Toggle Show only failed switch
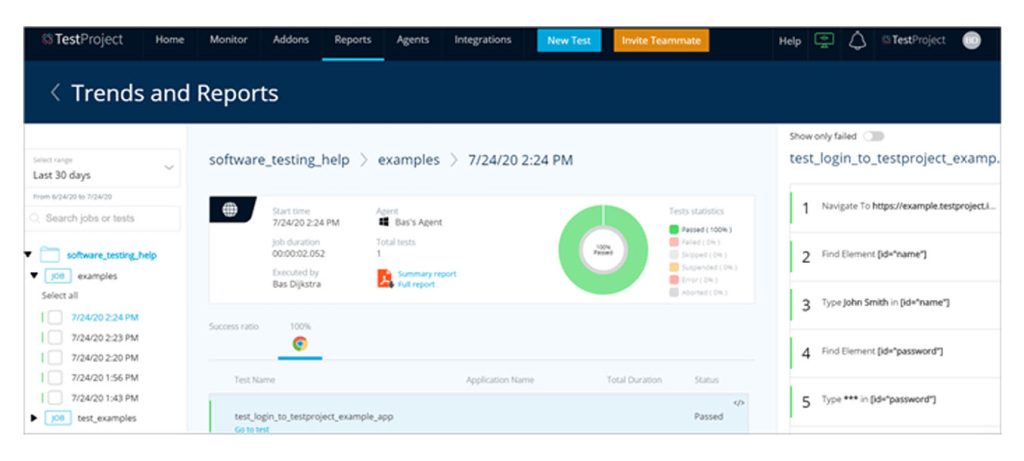 pos(873,136)
